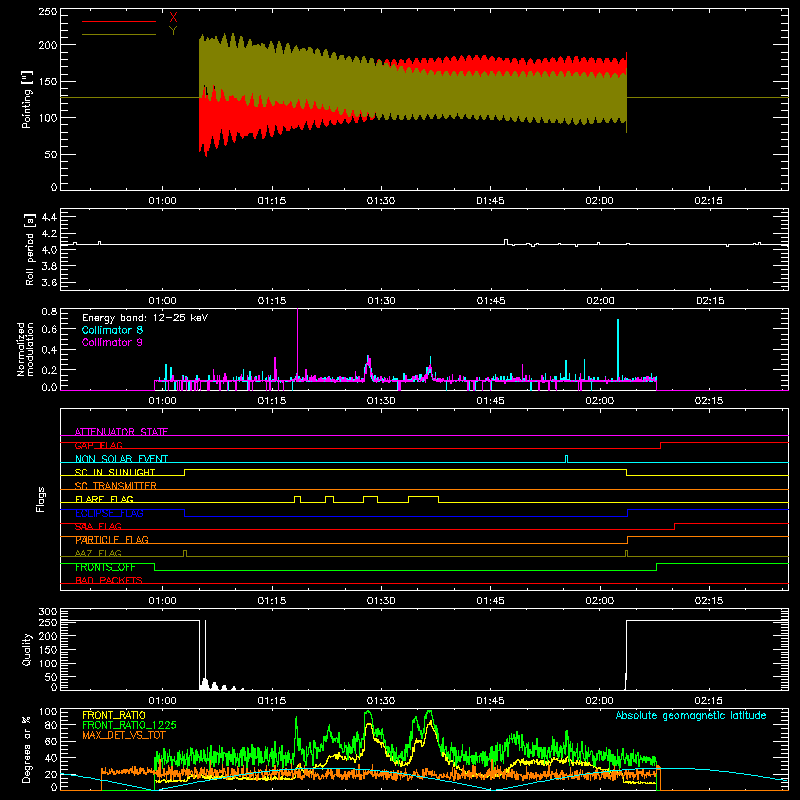Screen dimensions: 800x800
Task: Click the 'Roll period [s]' axis label
Action: [x=30, y=249]
